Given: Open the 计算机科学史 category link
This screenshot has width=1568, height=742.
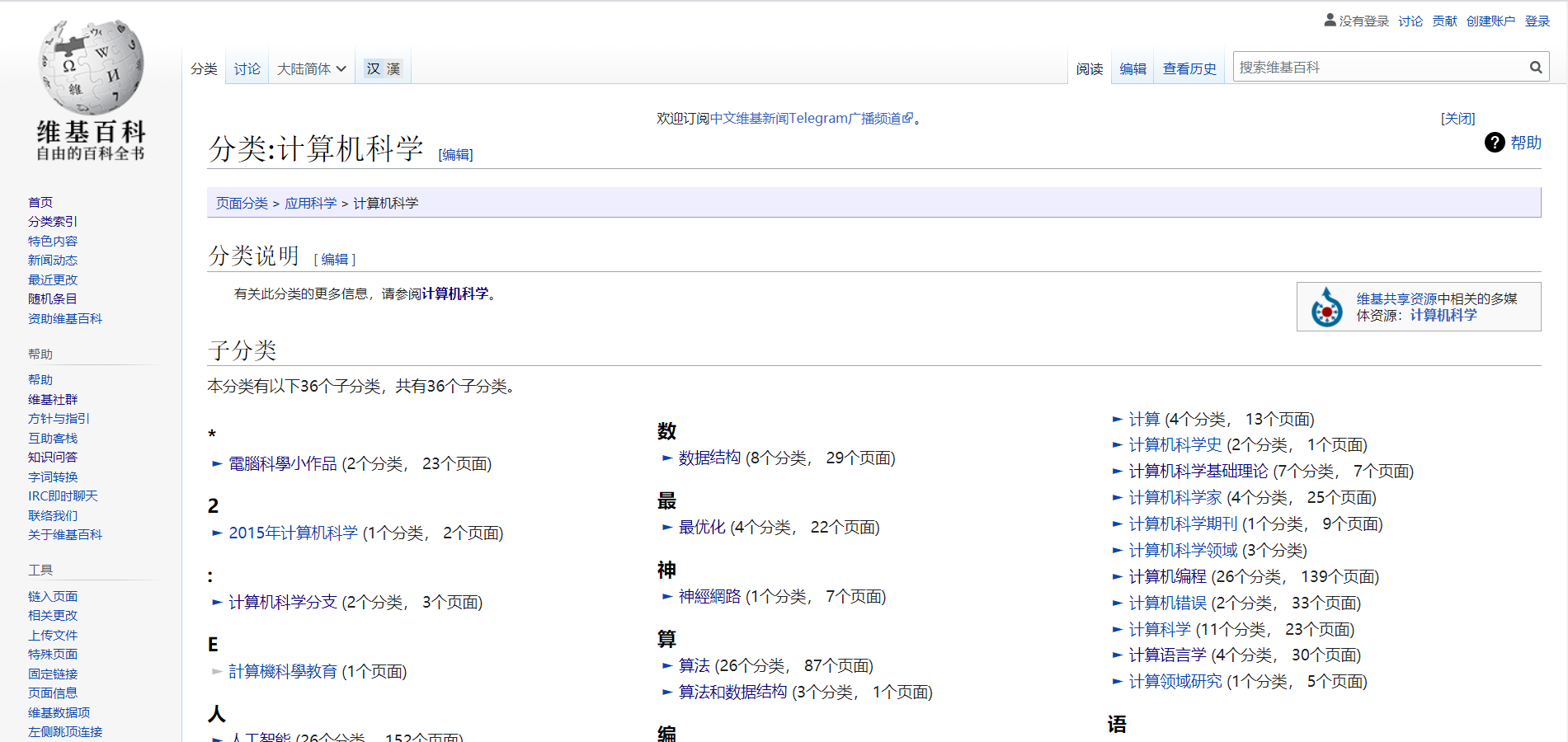Looking at the screenshot, I should (x=1175, y=445).
